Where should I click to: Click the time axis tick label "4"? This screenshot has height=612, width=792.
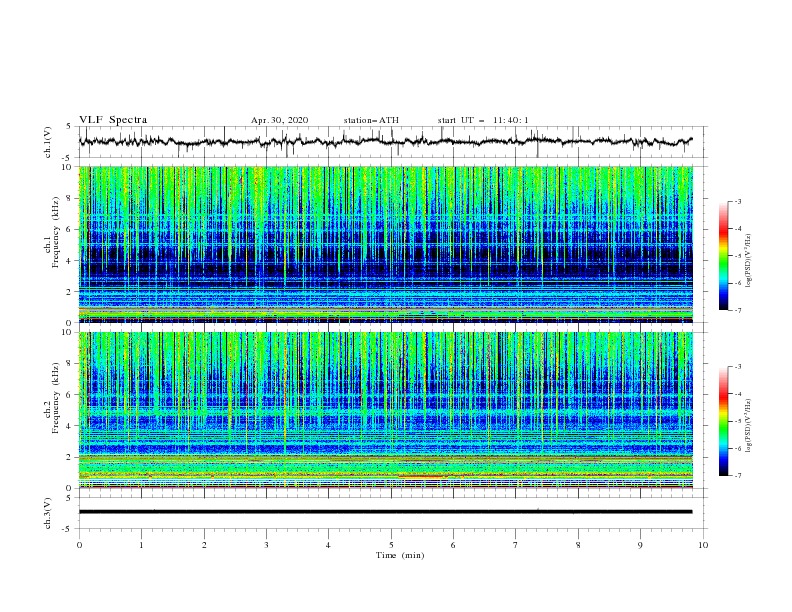click(329, 545)
